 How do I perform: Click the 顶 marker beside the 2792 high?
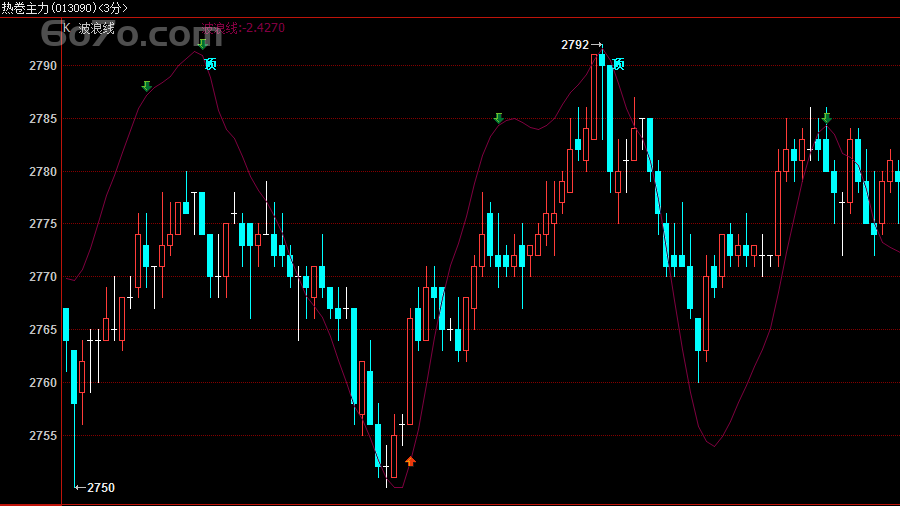[618, 64]
